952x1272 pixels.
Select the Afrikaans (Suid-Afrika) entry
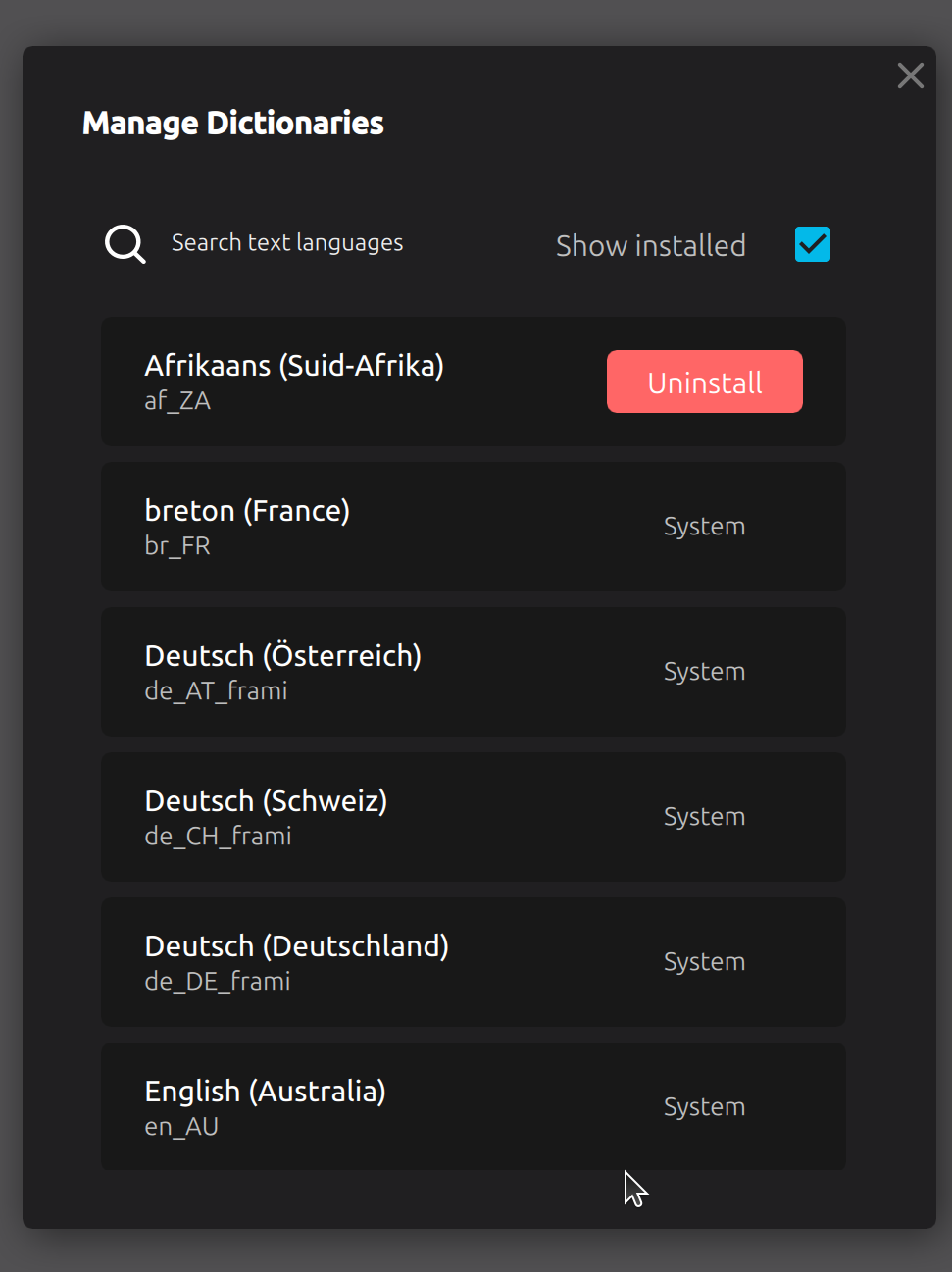coord(474,382)
